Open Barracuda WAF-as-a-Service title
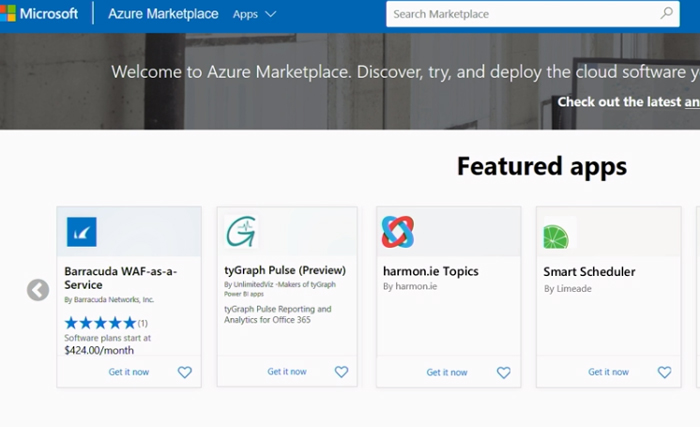 click(121, 278)
